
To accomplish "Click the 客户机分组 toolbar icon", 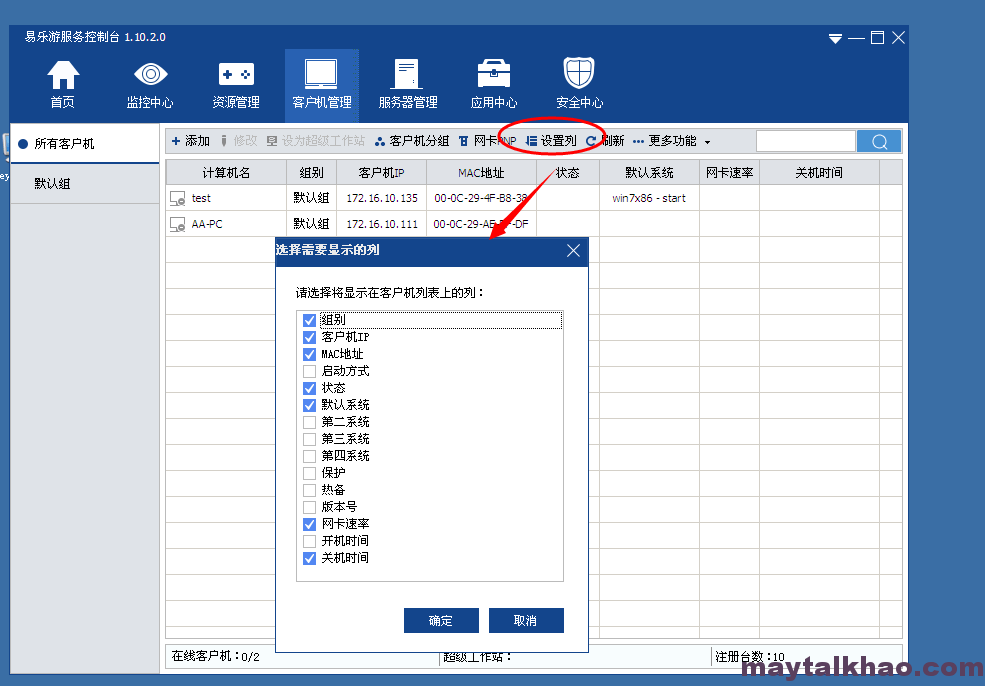I will [x=379, y=141].
